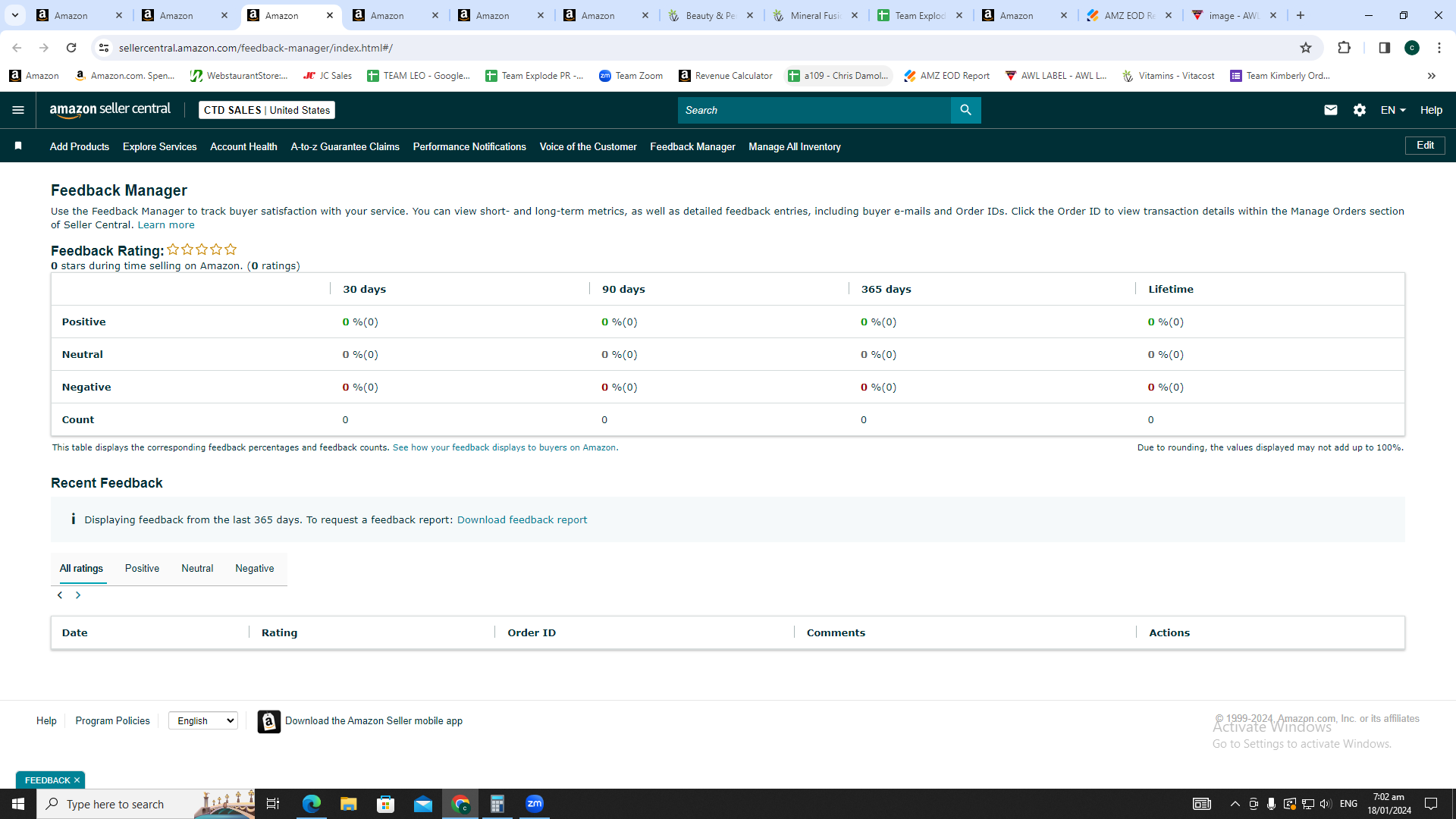Open the English language select box
The image size is (1456, 819).
[203, 721]
